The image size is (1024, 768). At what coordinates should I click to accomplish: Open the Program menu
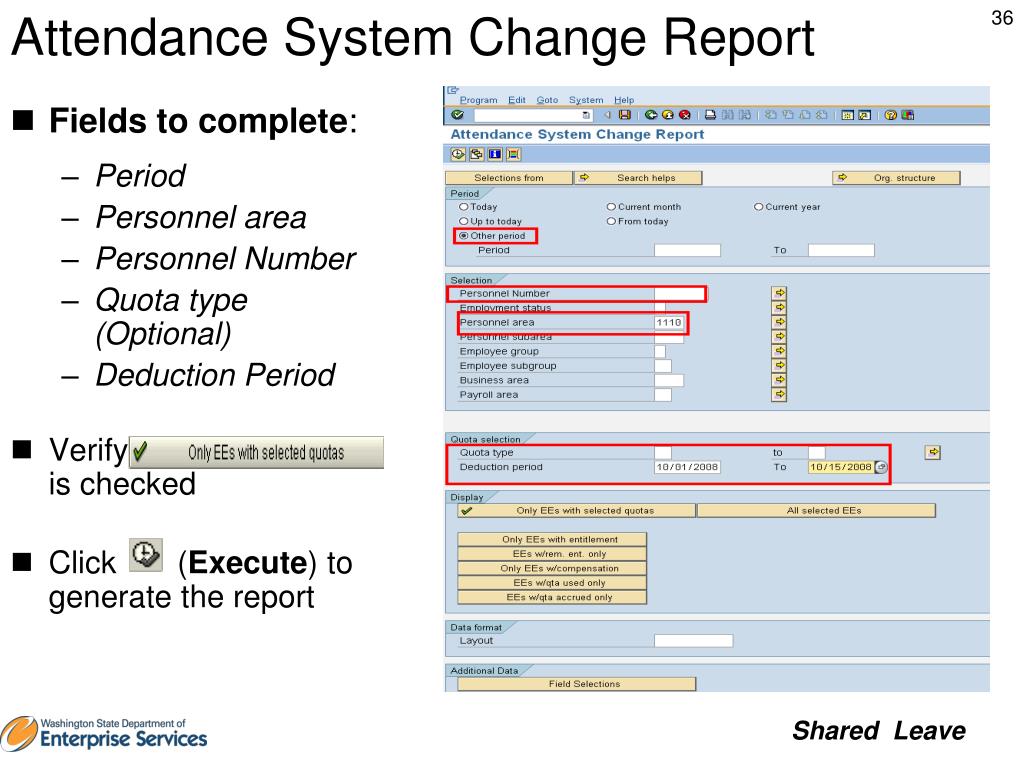point(478,100)
